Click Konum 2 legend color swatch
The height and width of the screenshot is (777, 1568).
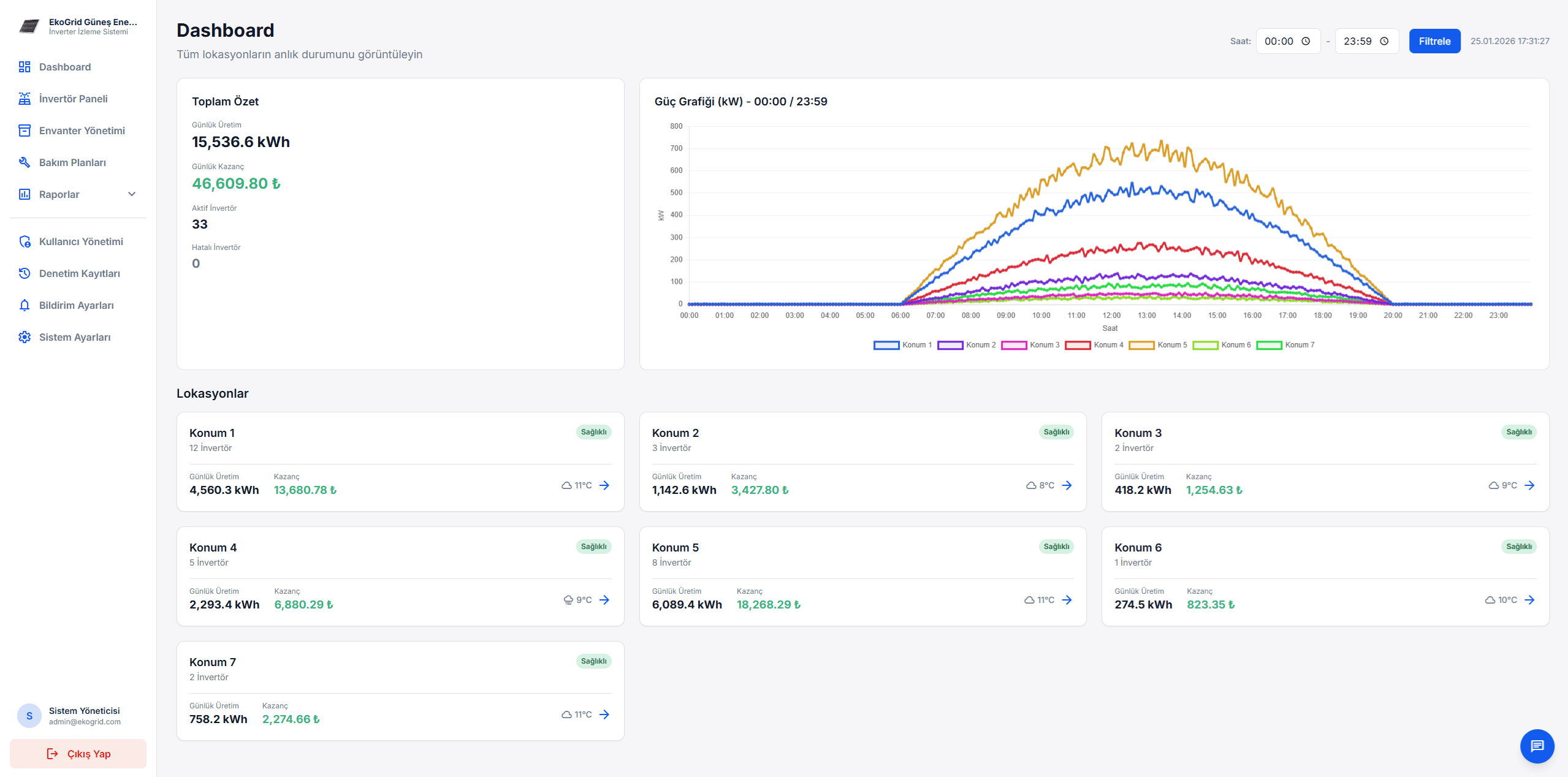coord(950,345)
